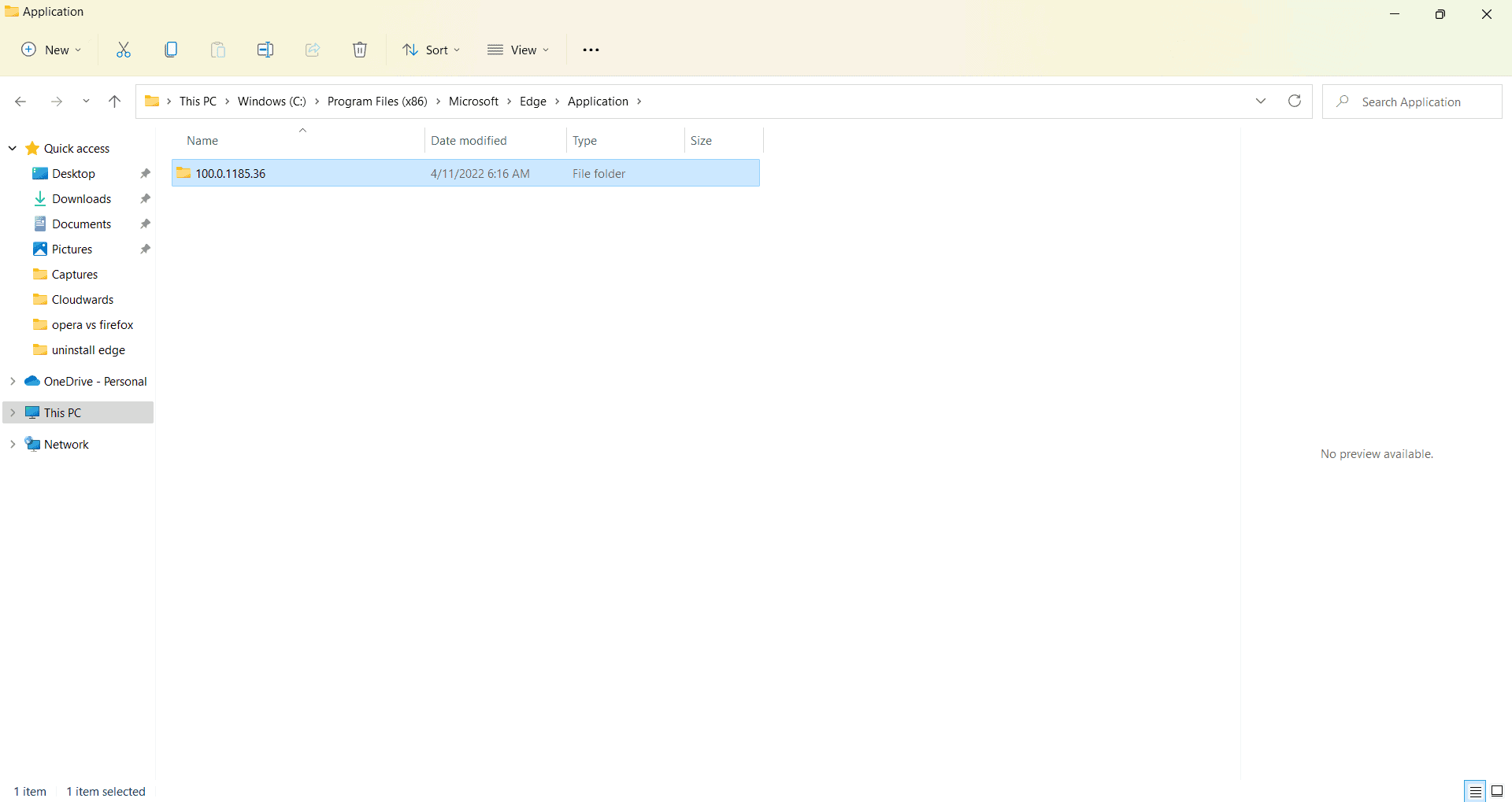Click the Rename icon in toolbar
The width and height of the screenshot is (1512, 802).
pyautogui.click(x=265, y=50)
